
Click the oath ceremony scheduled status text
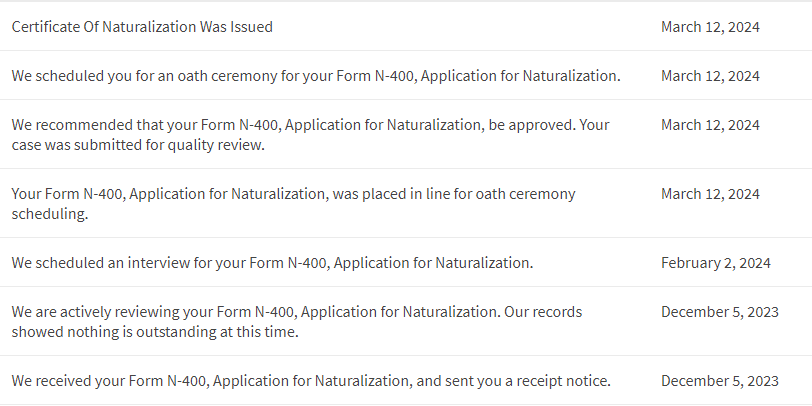point(316,76)
